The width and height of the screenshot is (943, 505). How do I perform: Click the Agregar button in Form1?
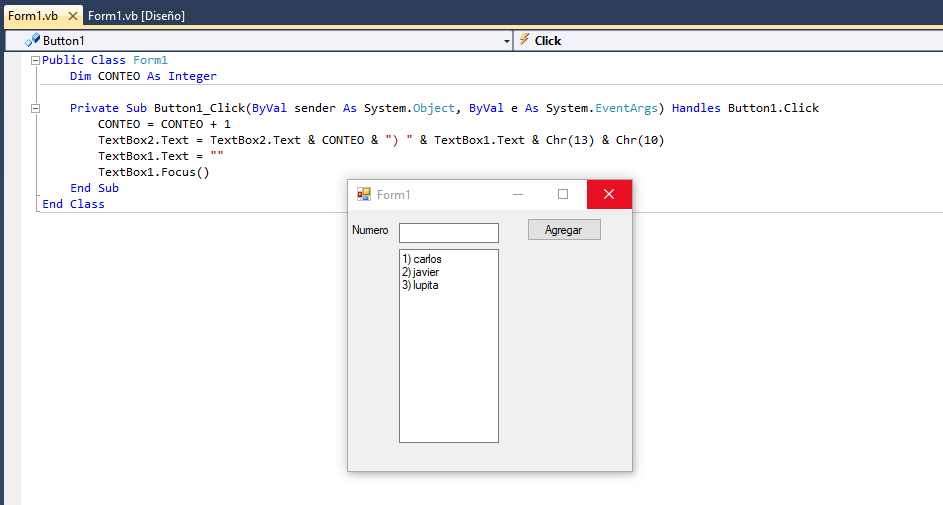tap(564, 230)
